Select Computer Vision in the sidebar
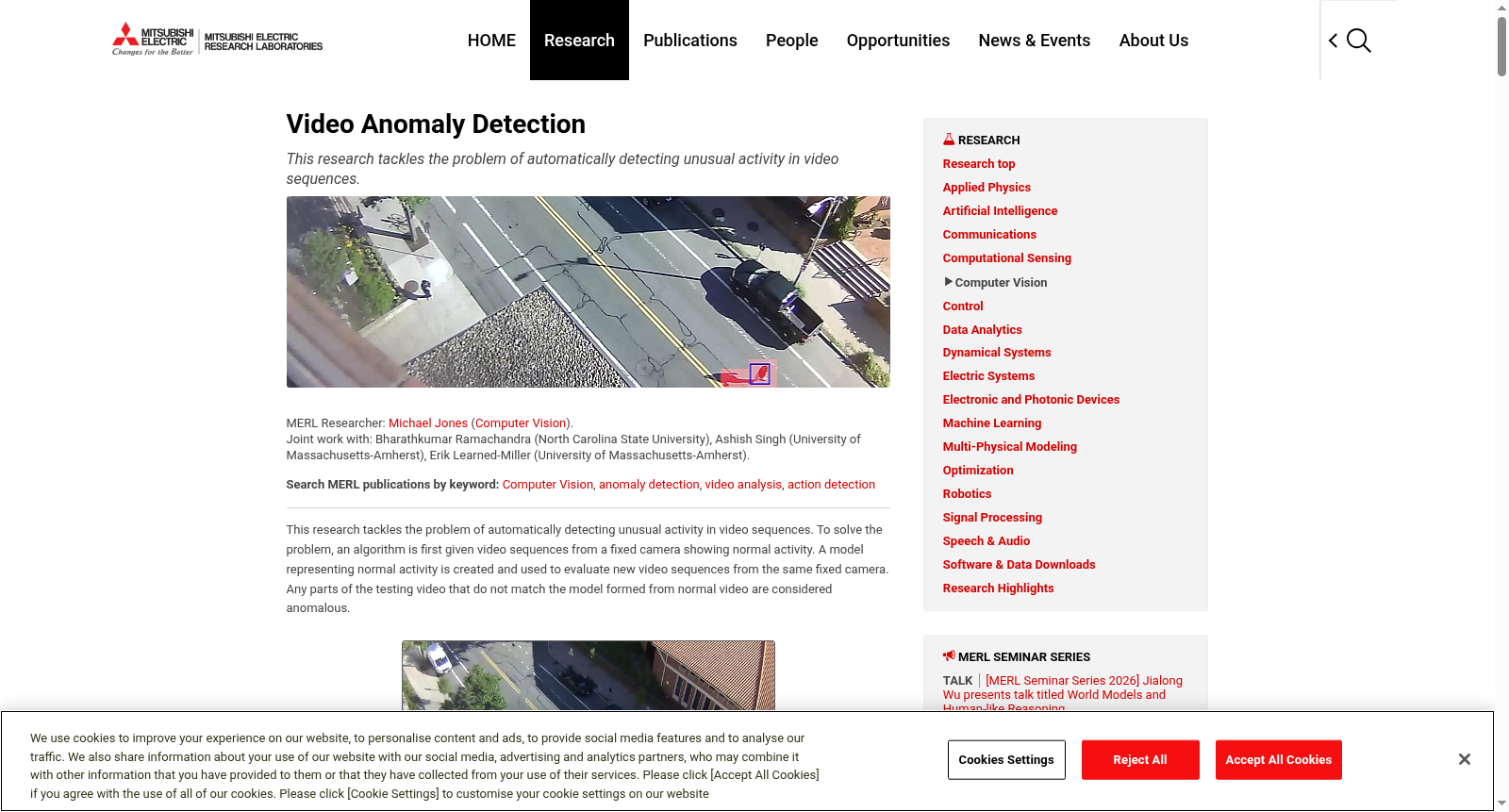 point(1001,283)
